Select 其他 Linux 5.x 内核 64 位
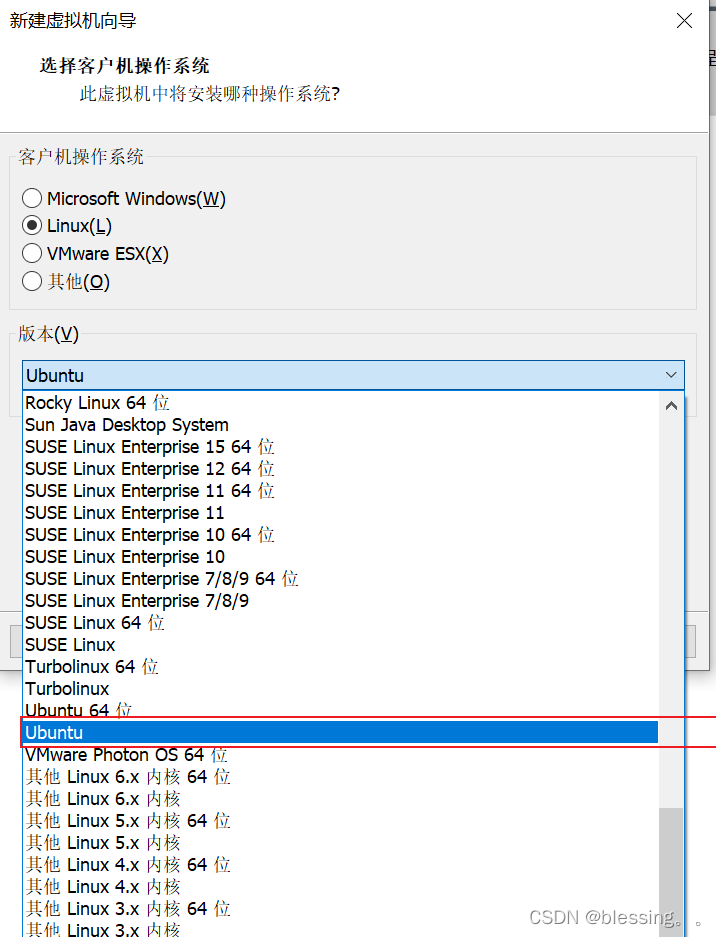The height and width of the screenshot is (937, 716). coord(341,821)
